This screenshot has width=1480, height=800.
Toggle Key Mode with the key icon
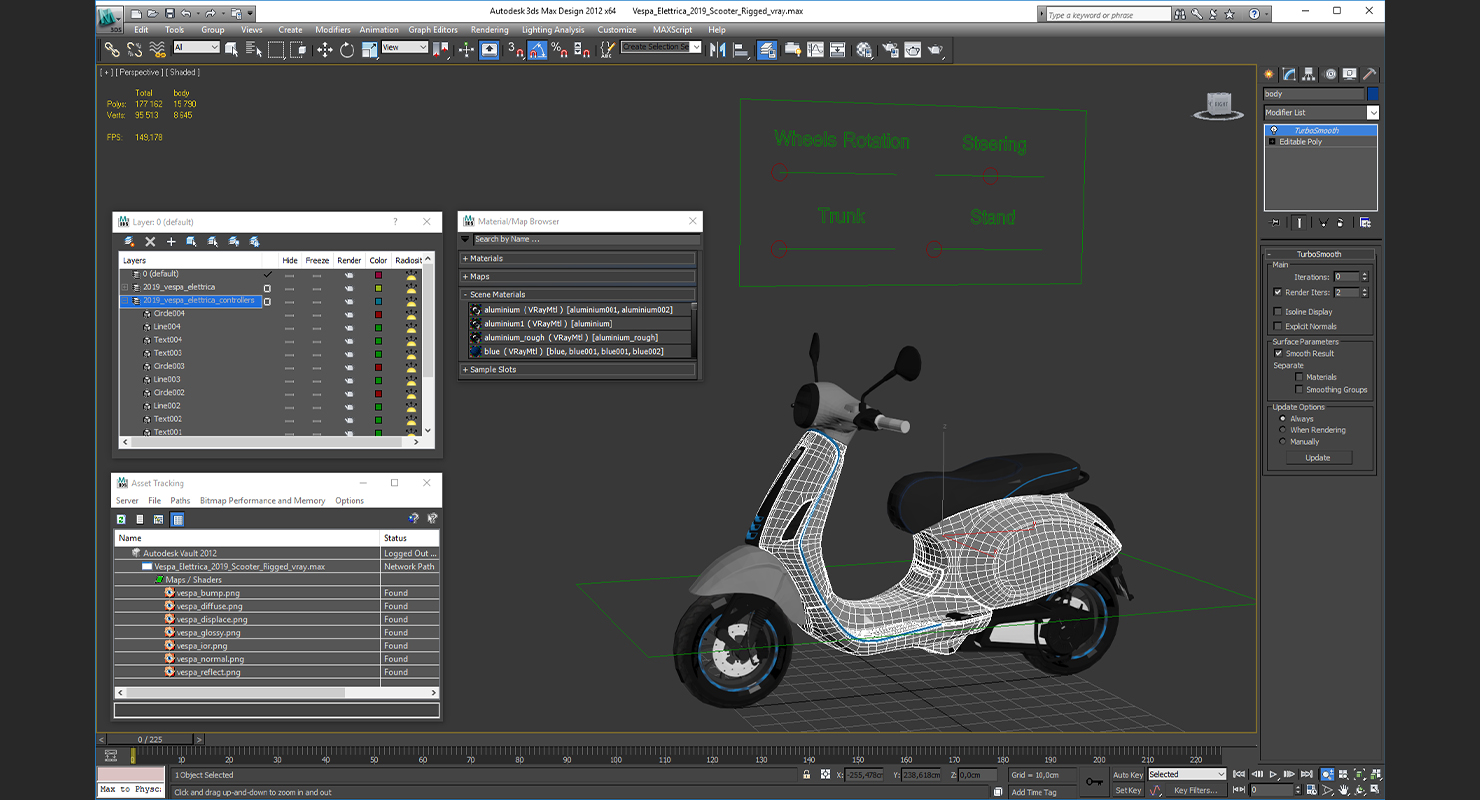(x=1095, y=780)
